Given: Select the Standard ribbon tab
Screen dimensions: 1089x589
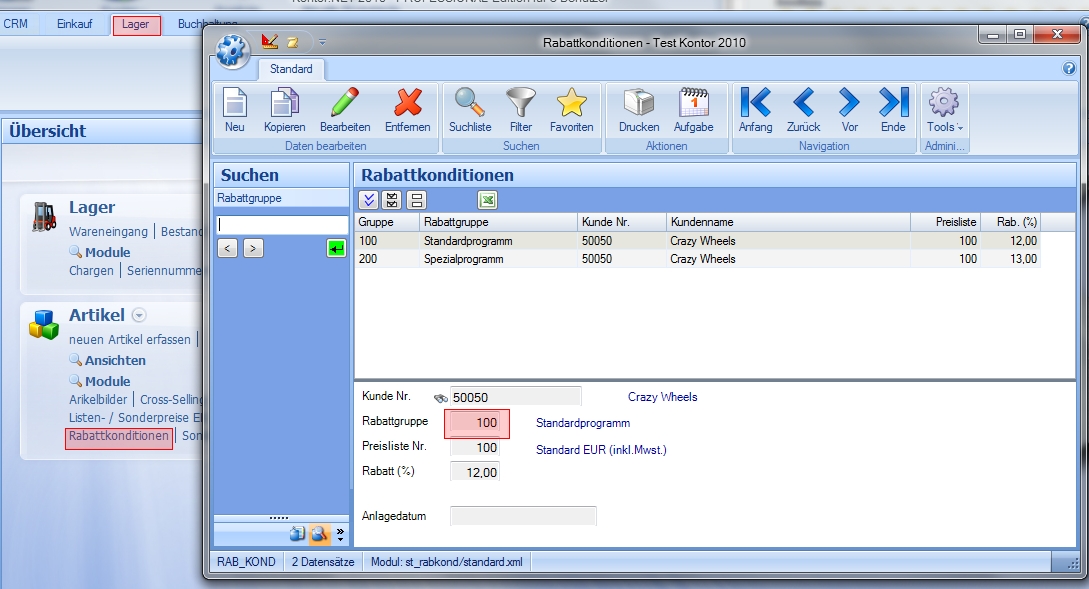Looking at the screenshot, I should [291, 69].
